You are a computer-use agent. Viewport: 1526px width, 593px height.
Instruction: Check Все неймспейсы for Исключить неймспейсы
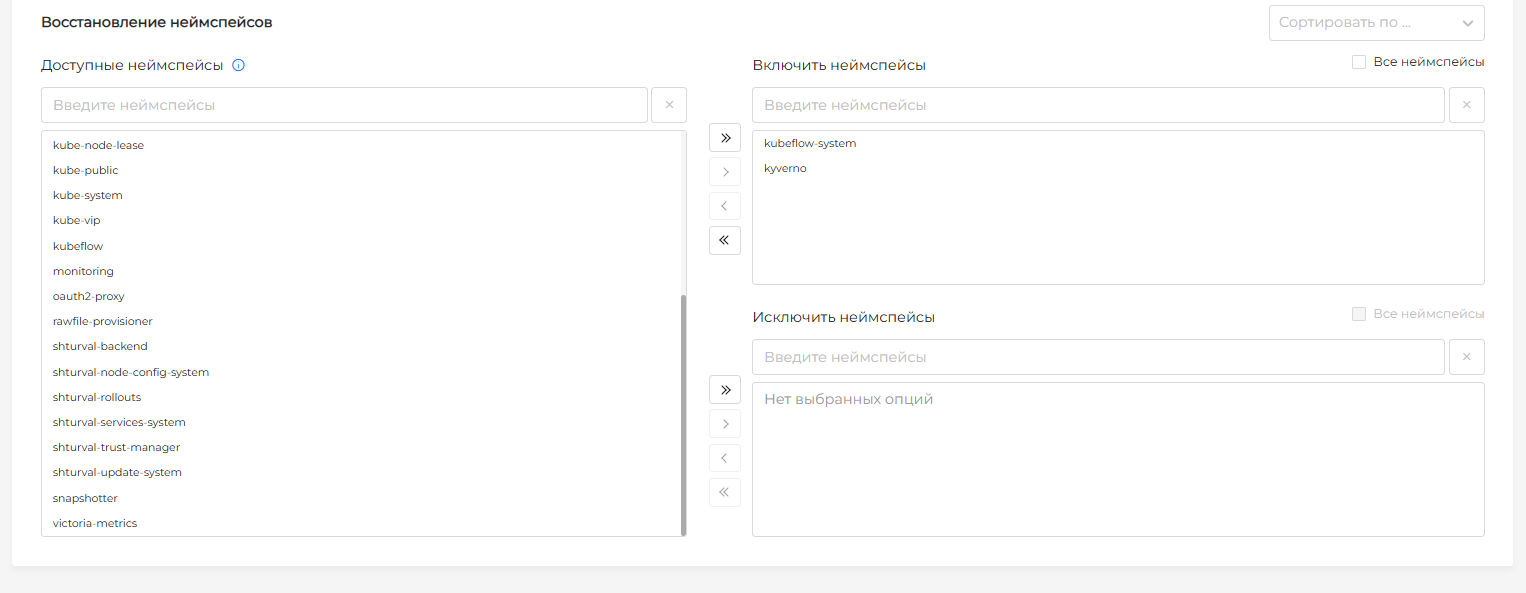1359,314
